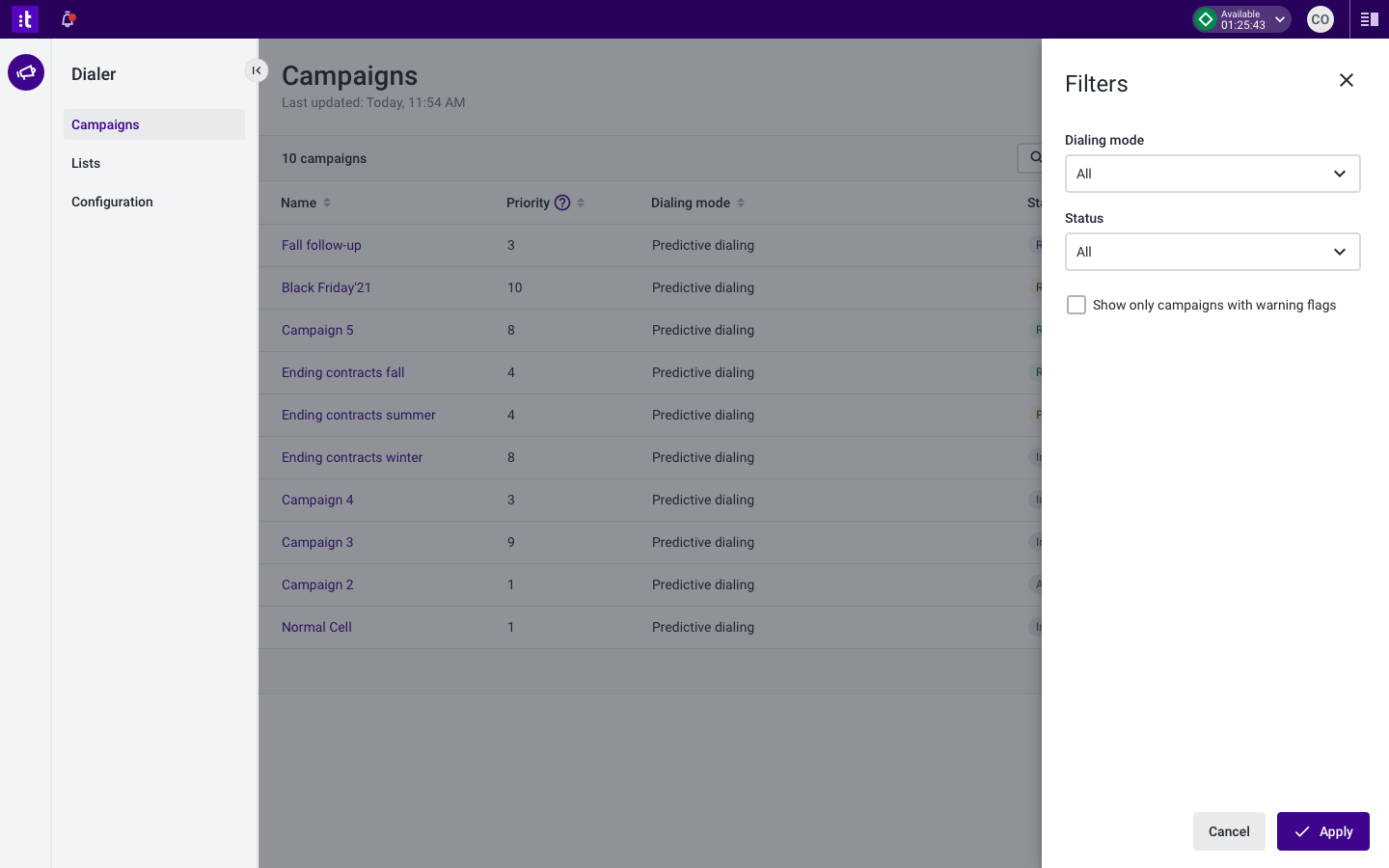Apply the selected filters

tap(1322, 831)
